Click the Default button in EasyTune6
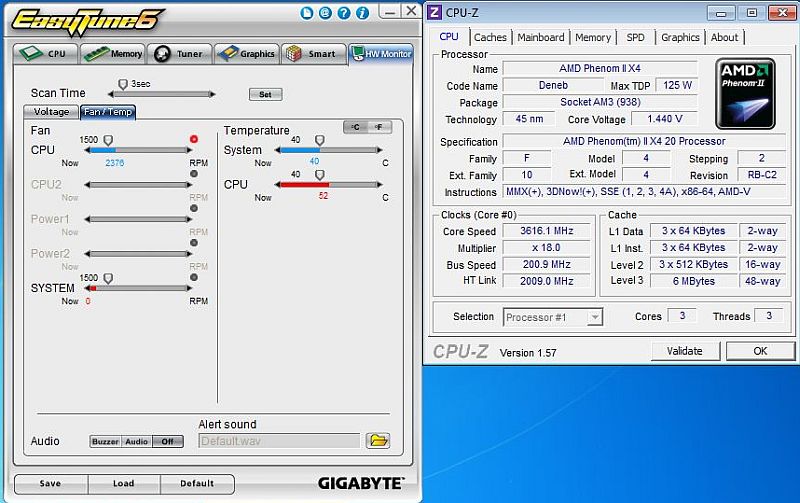This screenshot has width=800, height=503. tap(197, 484)
